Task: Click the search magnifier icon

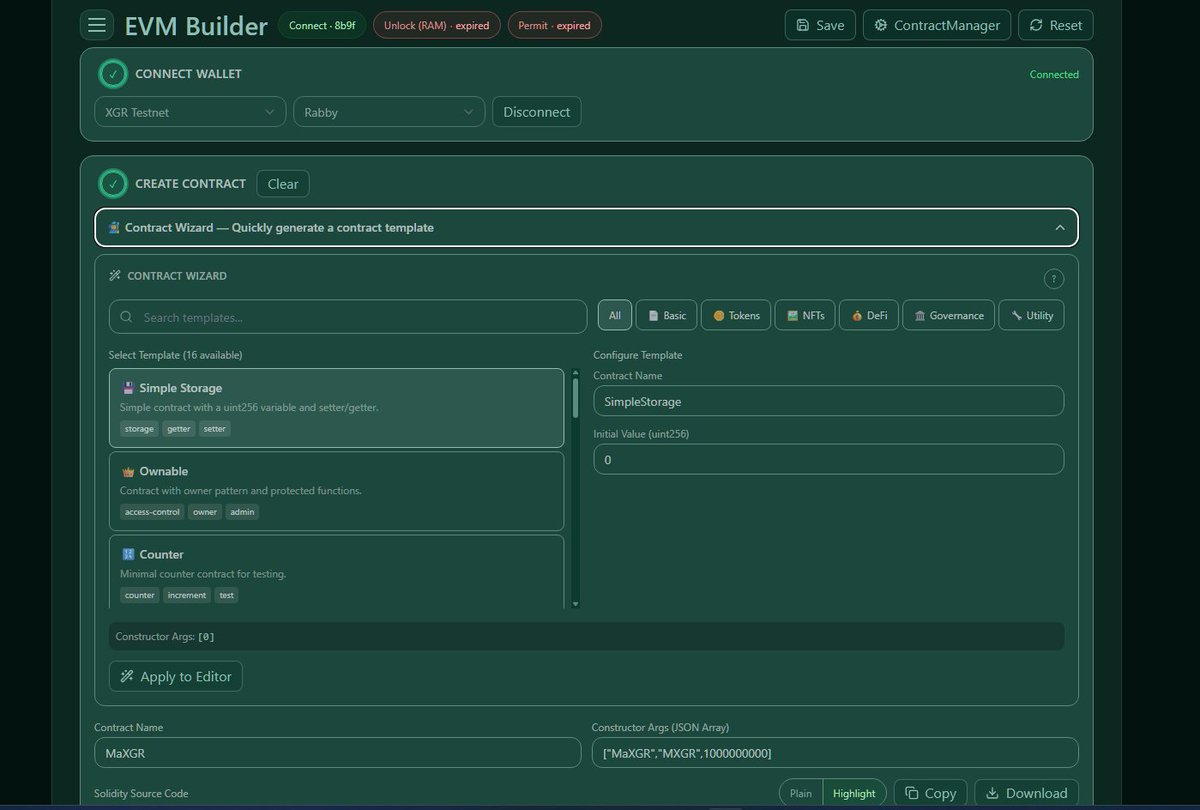Action: click(127, 317)
